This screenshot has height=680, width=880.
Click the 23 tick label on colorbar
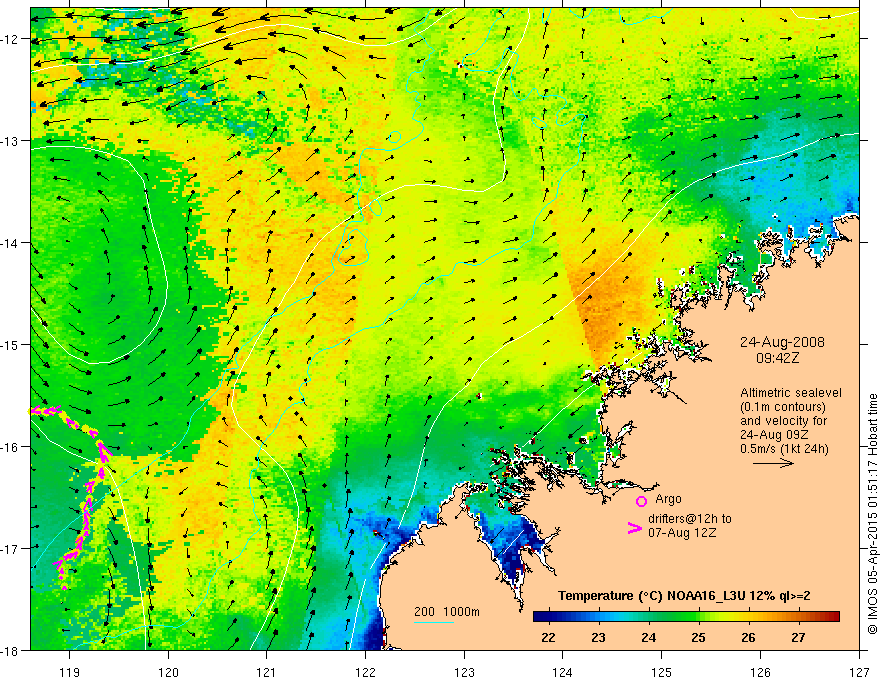pos(598,637)
